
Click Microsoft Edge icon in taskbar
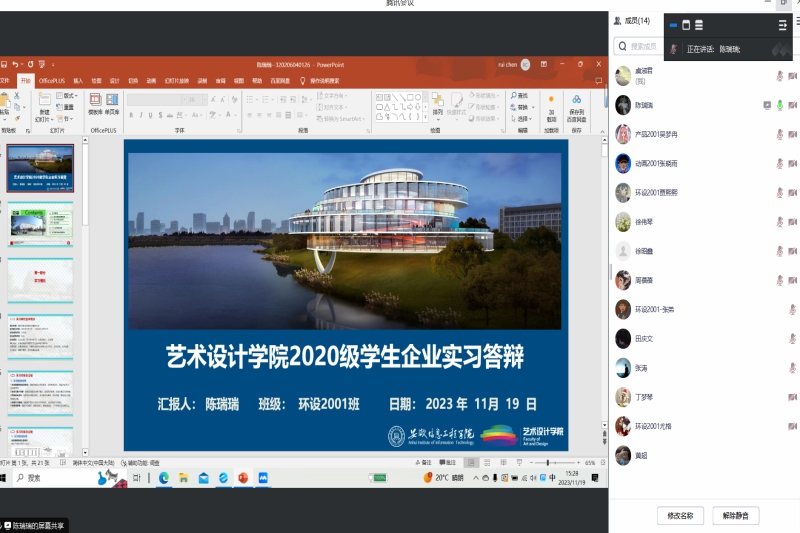(x=164, y=478)
